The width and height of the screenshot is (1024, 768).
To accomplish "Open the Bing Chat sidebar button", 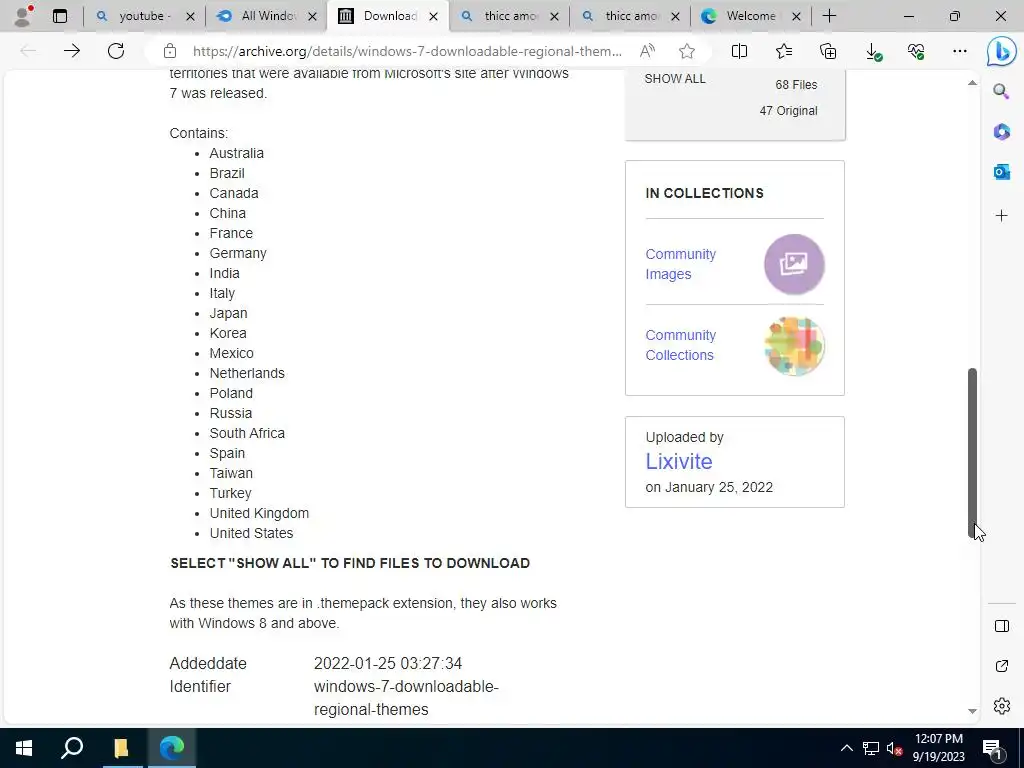I will [1001, 51].
